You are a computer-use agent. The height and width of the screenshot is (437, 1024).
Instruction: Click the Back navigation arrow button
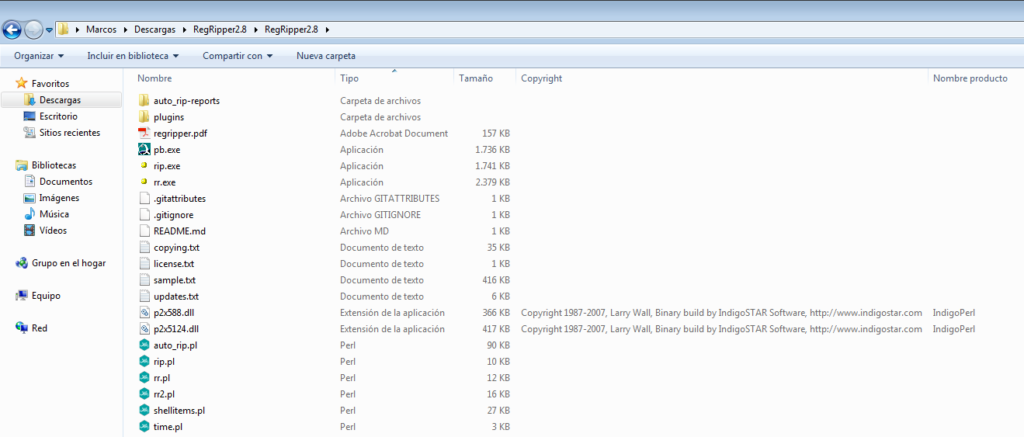coord(13,29)
